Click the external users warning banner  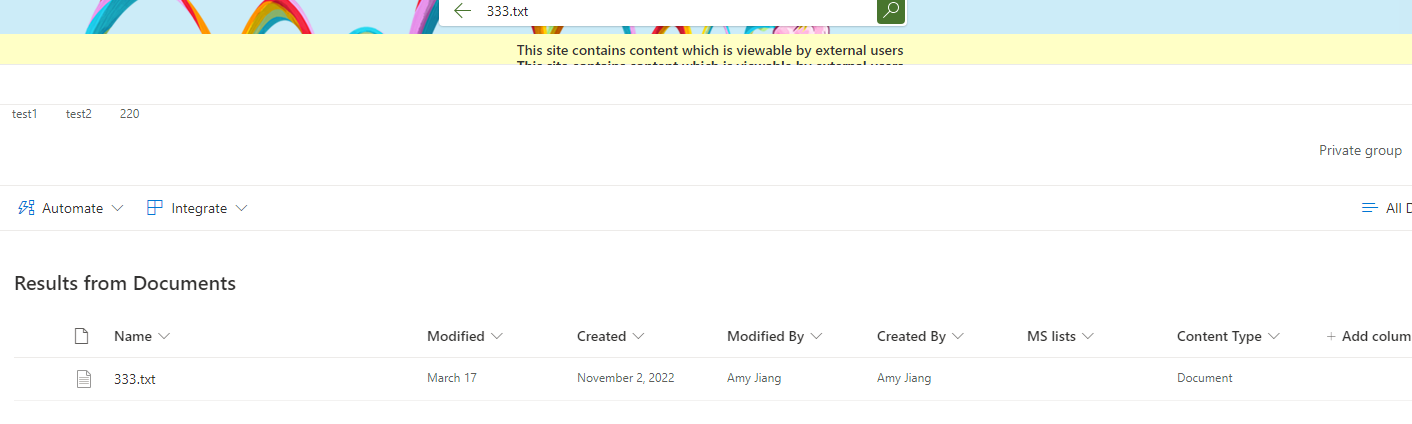(706, 49)
